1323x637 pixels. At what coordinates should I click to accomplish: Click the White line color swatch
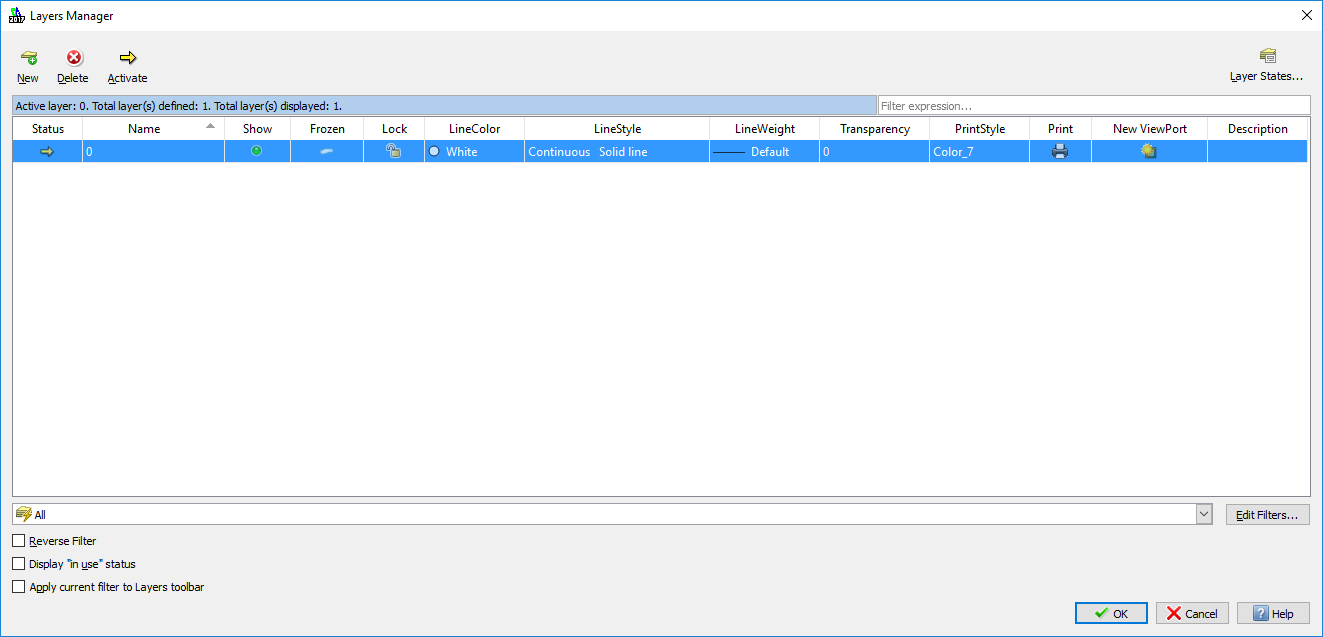[x=434, y=151]
